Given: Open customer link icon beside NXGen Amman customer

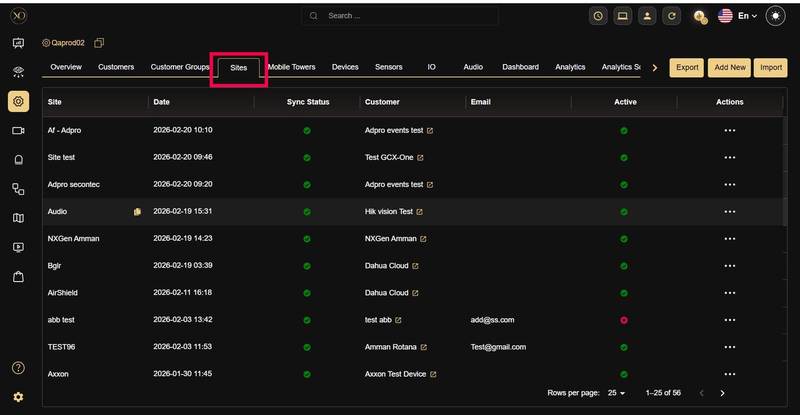Looking at the screenshot, I should 423,239.
